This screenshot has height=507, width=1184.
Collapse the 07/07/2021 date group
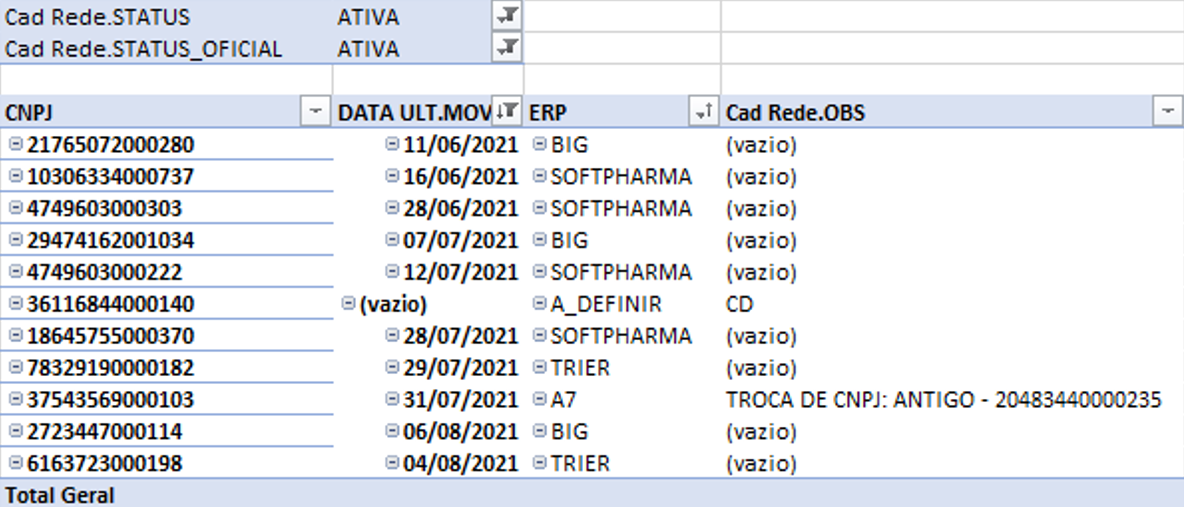tap(392, 240)
